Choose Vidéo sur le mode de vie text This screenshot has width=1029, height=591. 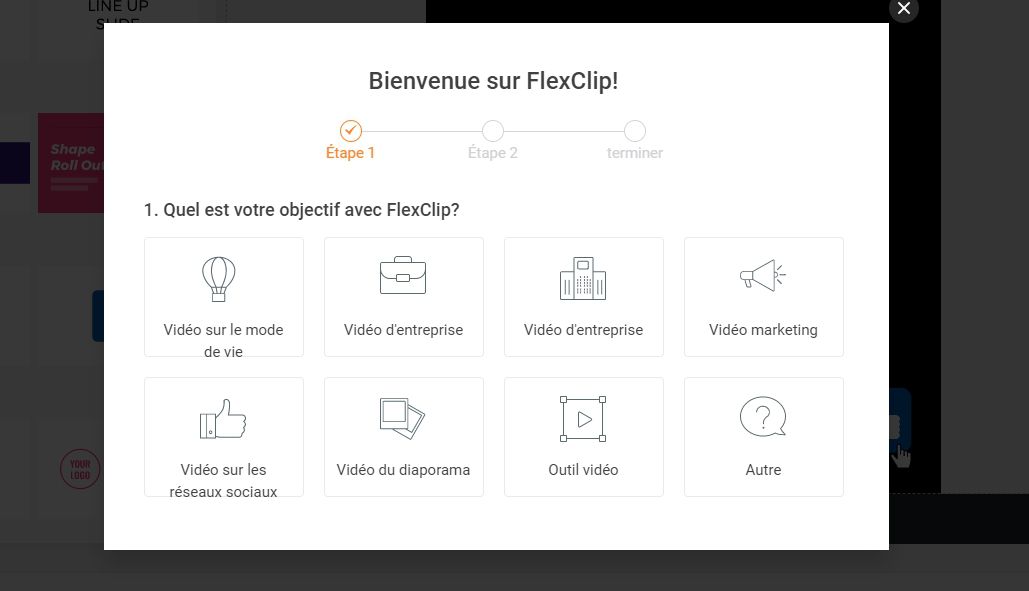point(223,340)
